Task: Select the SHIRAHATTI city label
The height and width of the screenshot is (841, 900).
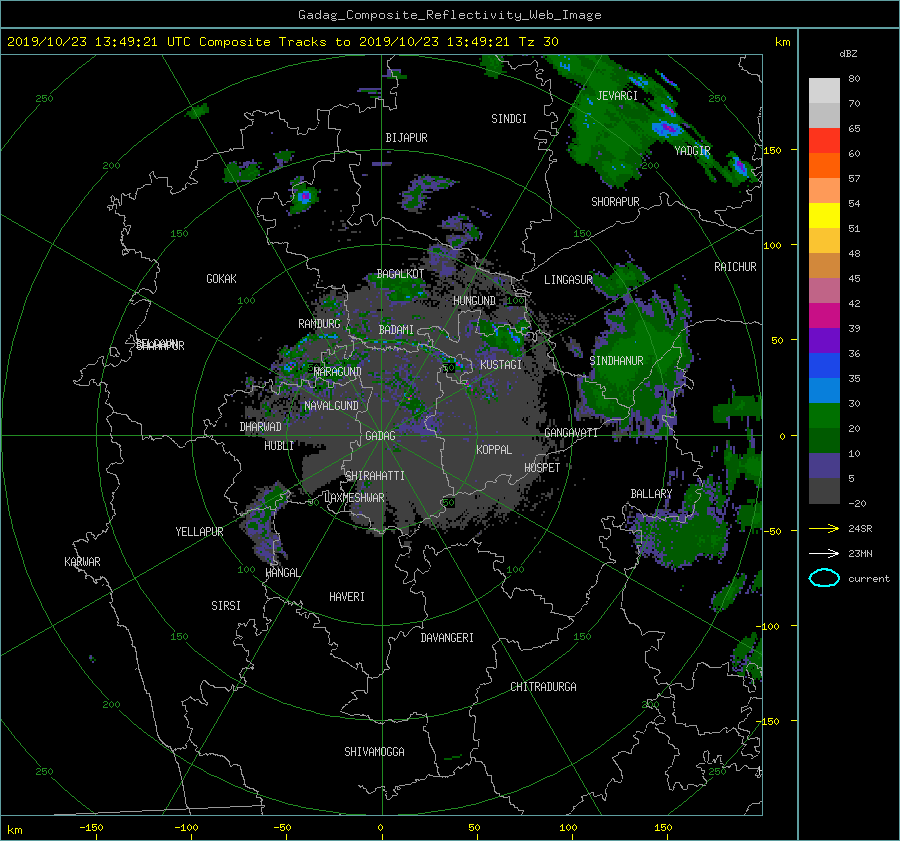Action: [375, 475]
